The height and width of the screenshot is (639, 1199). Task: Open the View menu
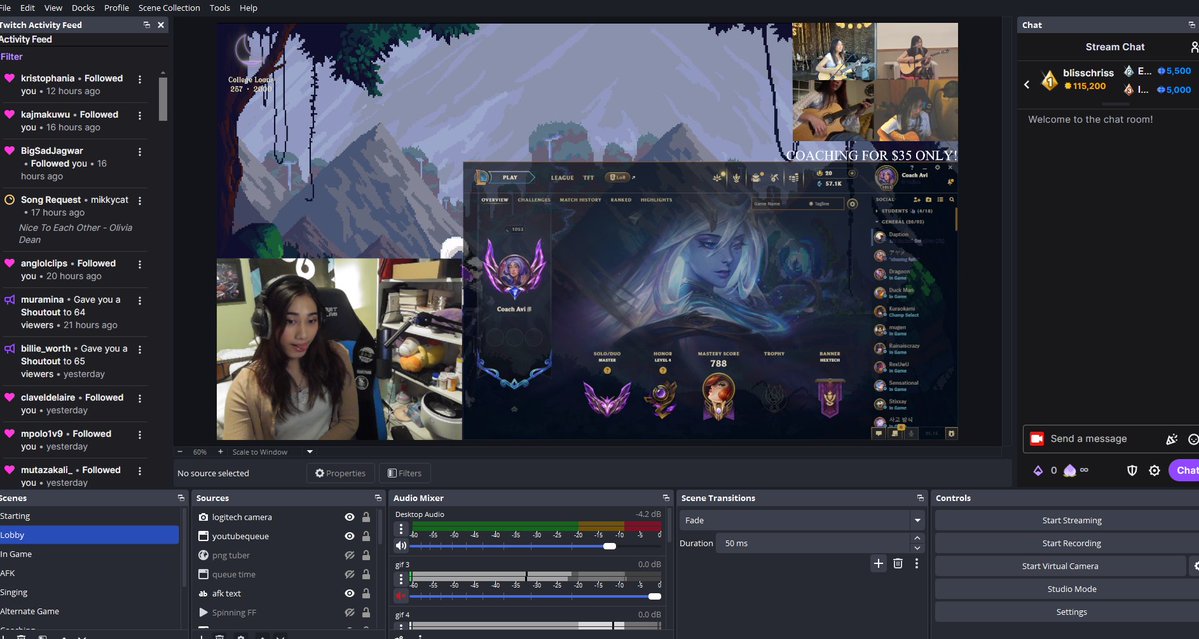pyautogui.click(x=54, y=8)
